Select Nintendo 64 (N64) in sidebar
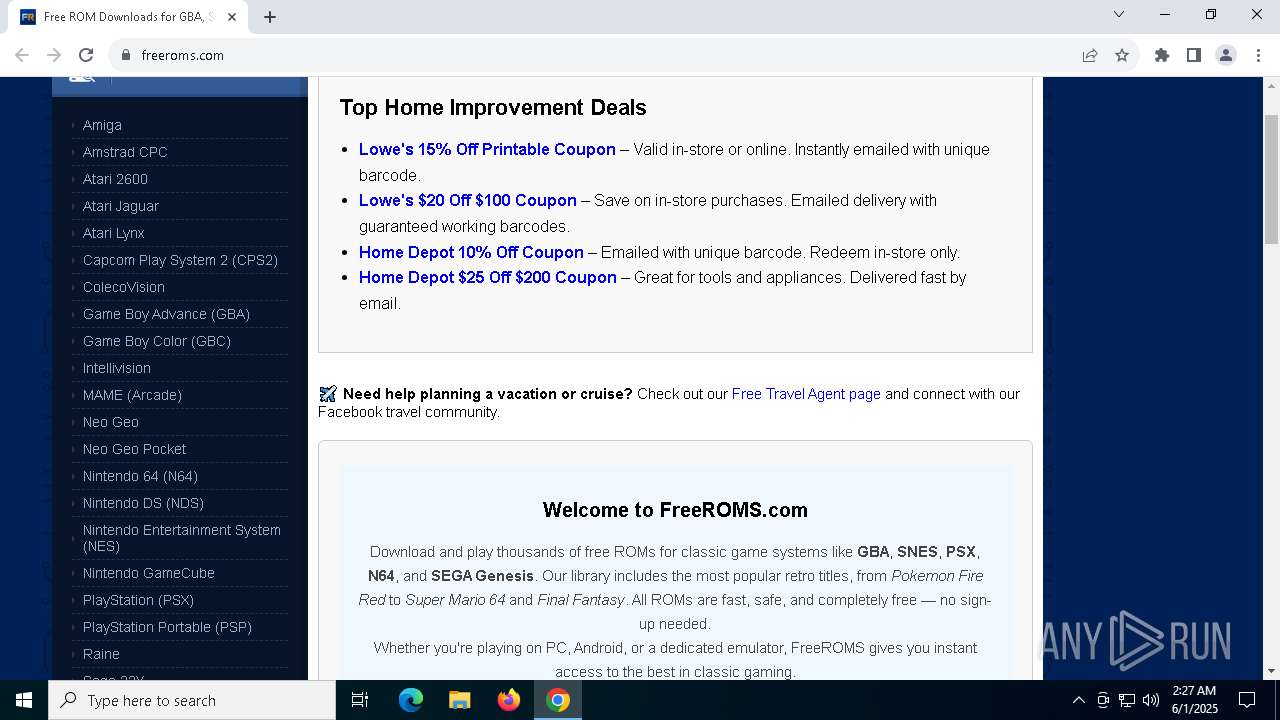 coord(140,476)
